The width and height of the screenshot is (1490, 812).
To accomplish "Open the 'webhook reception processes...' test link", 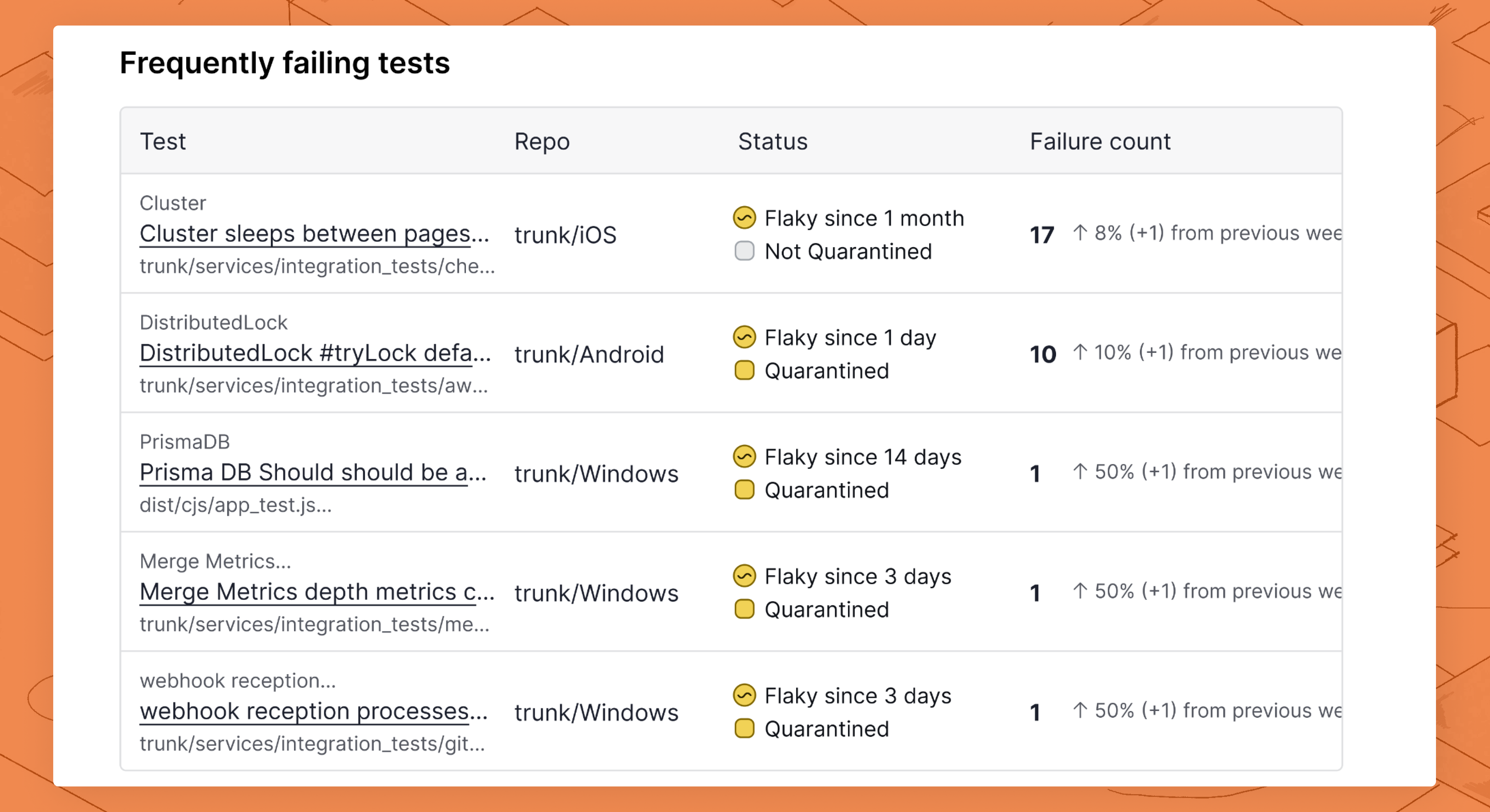I will point(313,711).
